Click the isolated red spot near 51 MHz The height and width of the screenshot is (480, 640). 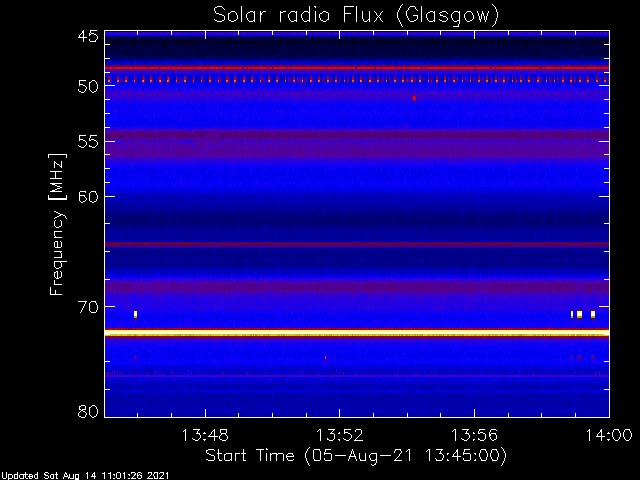pos(414,98)
